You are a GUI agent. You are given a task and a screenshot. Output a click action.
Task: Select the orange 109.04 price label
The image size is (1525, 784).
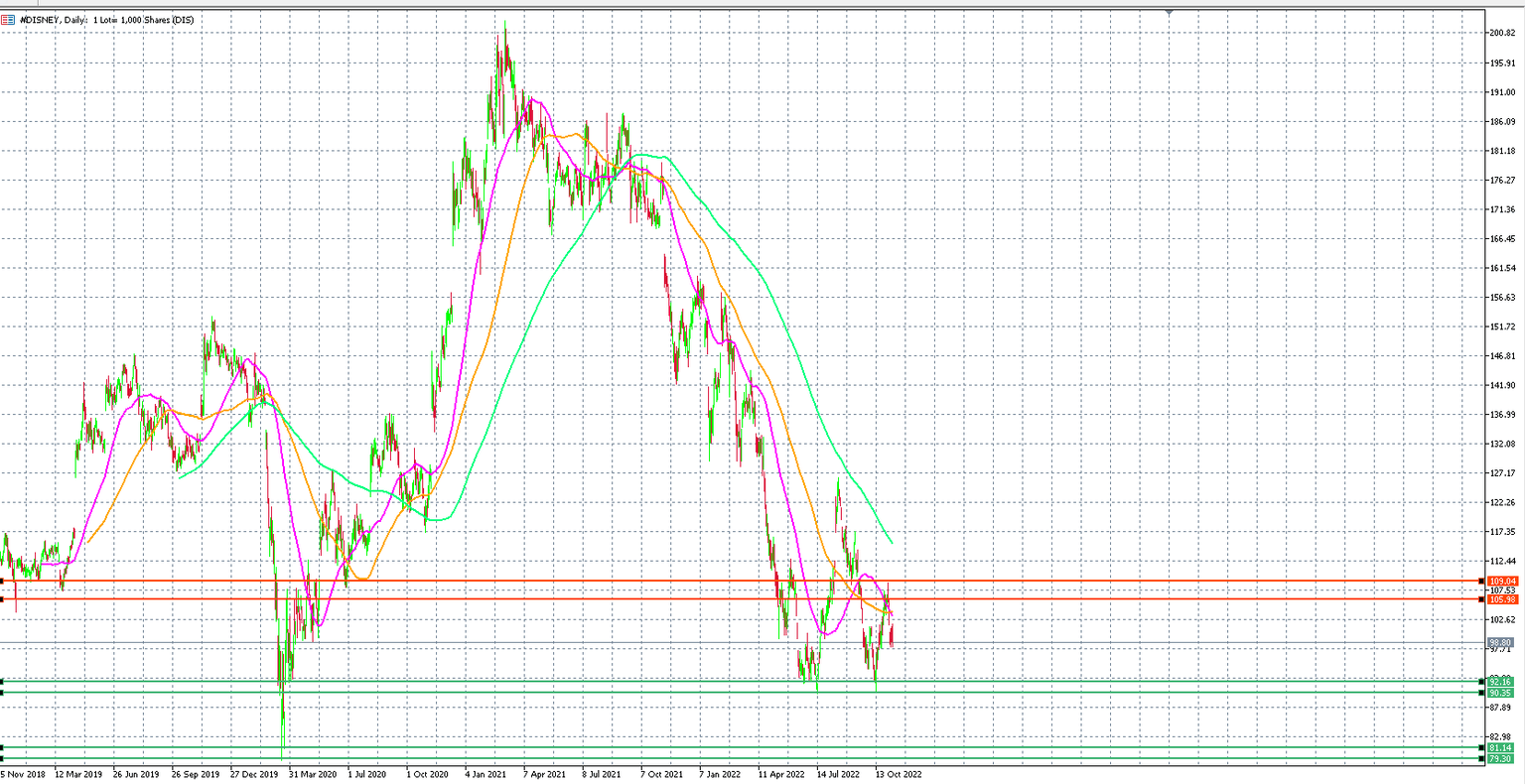tap(1502, 582)
